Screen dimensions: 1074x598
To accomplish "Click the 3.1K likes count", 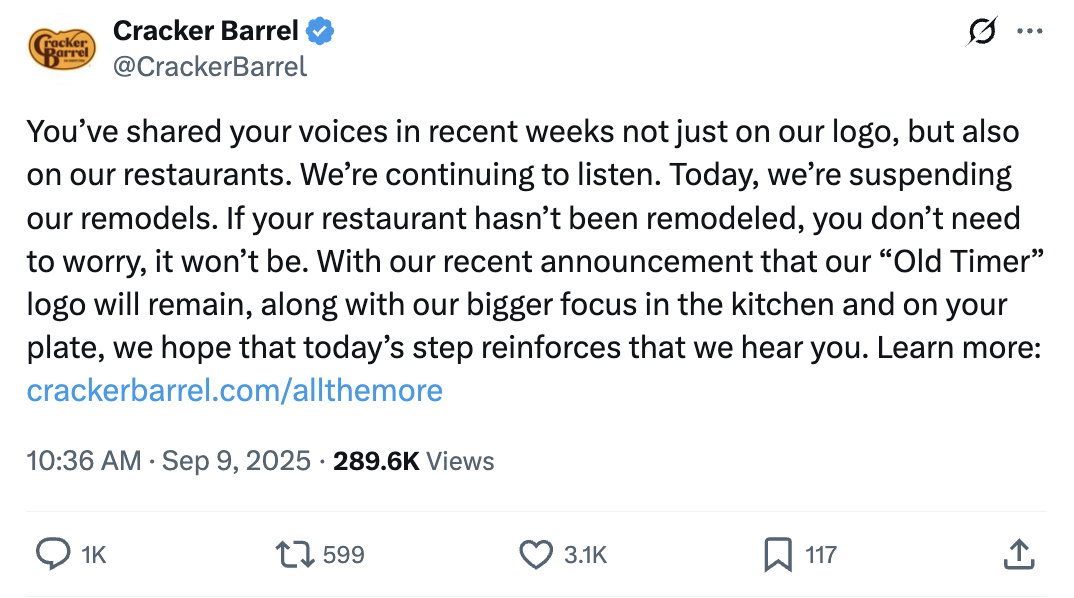I will (585, 554).
